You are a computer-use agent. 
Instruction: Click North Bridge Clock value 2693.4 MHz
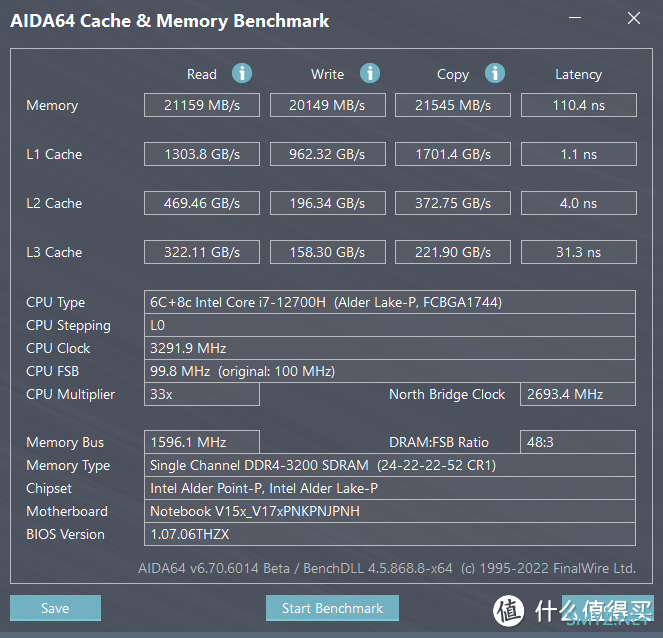pos(578,394)
